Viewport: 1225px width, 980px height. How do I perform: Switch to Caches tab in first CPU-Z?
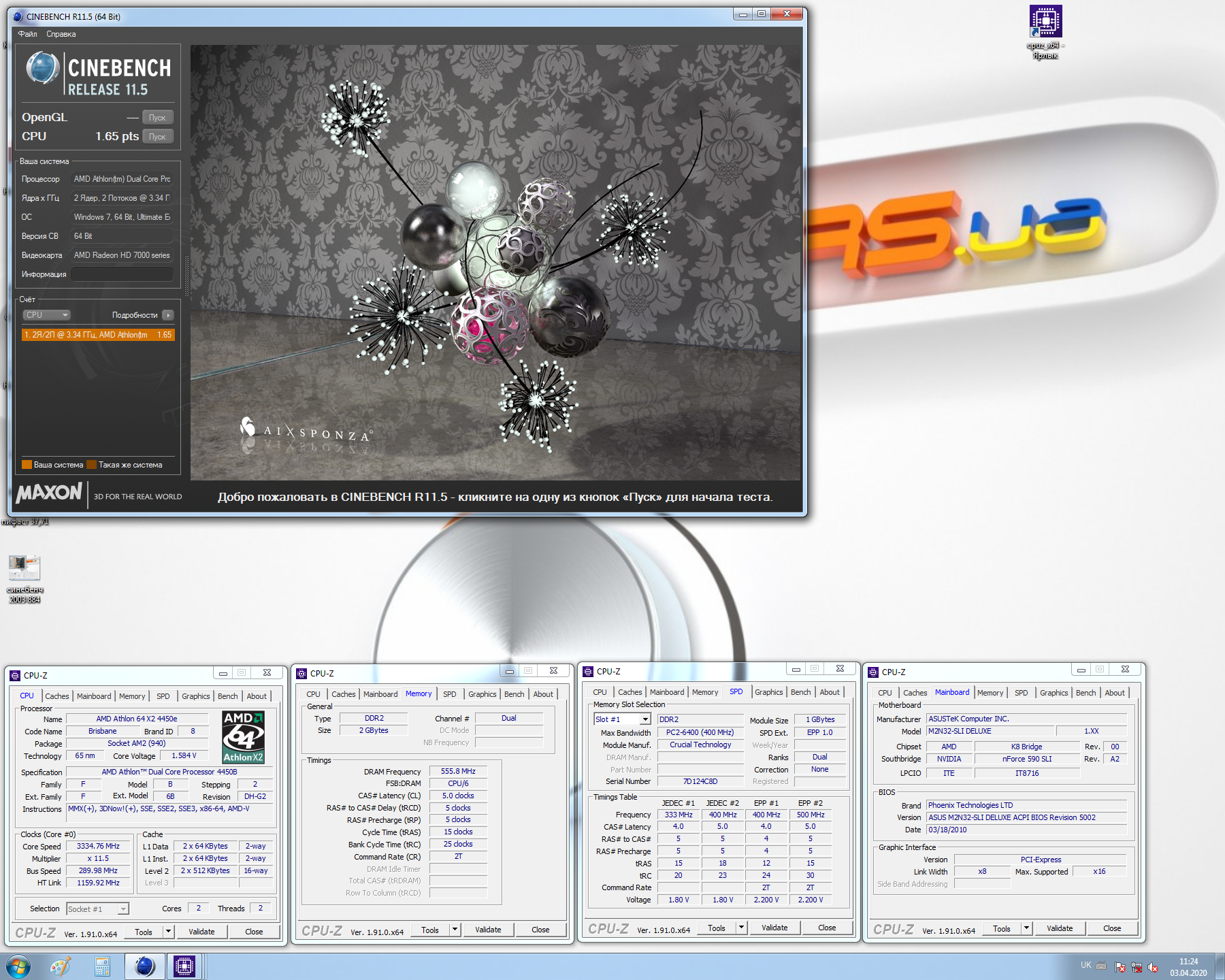57,696
